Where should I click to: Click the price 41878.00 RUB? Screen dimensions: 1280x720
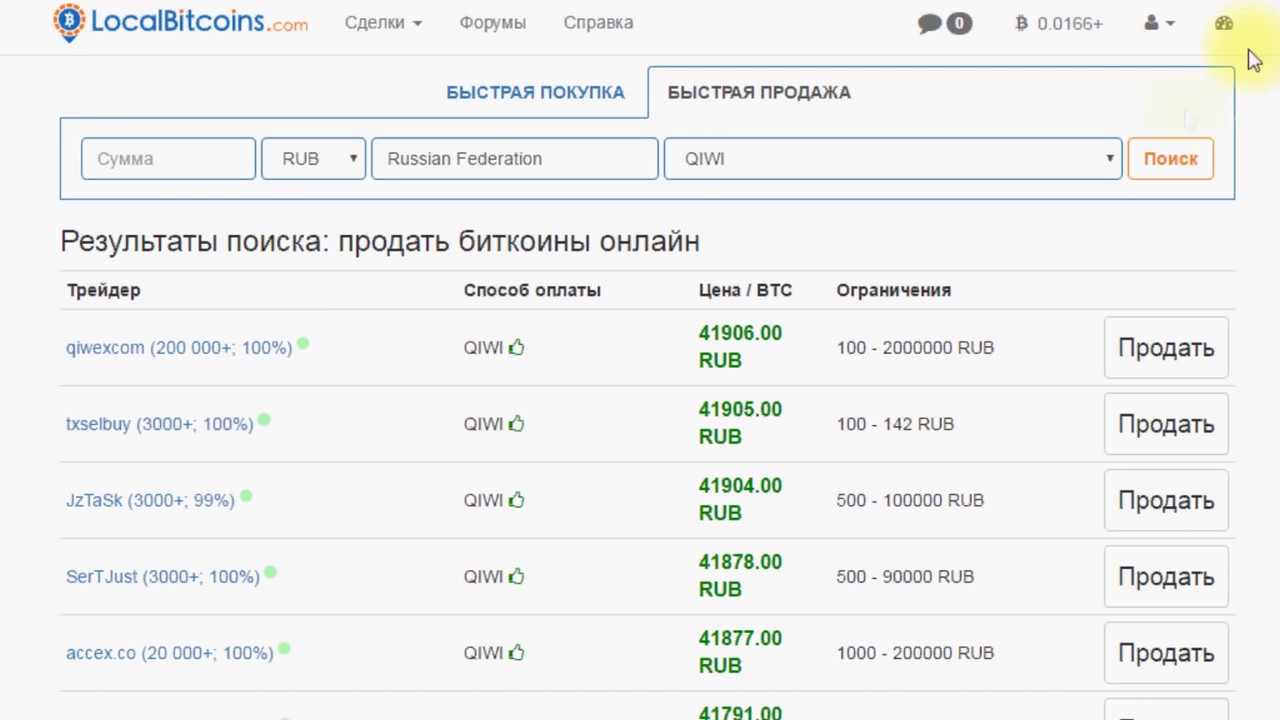click(740, 576)
